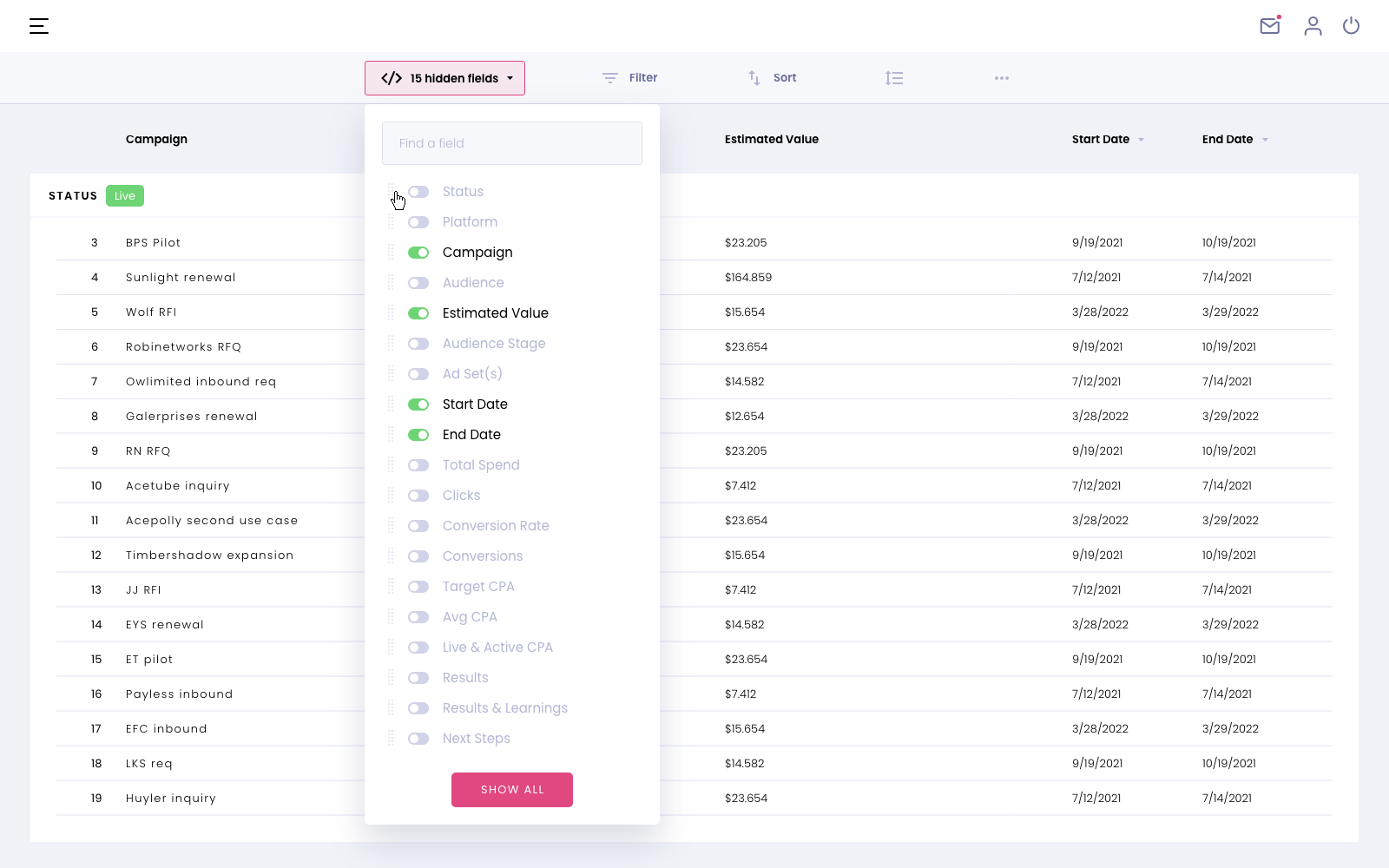Screen dimensions: 1389x868
Task: Click the Live status badge
Action: 125,196
